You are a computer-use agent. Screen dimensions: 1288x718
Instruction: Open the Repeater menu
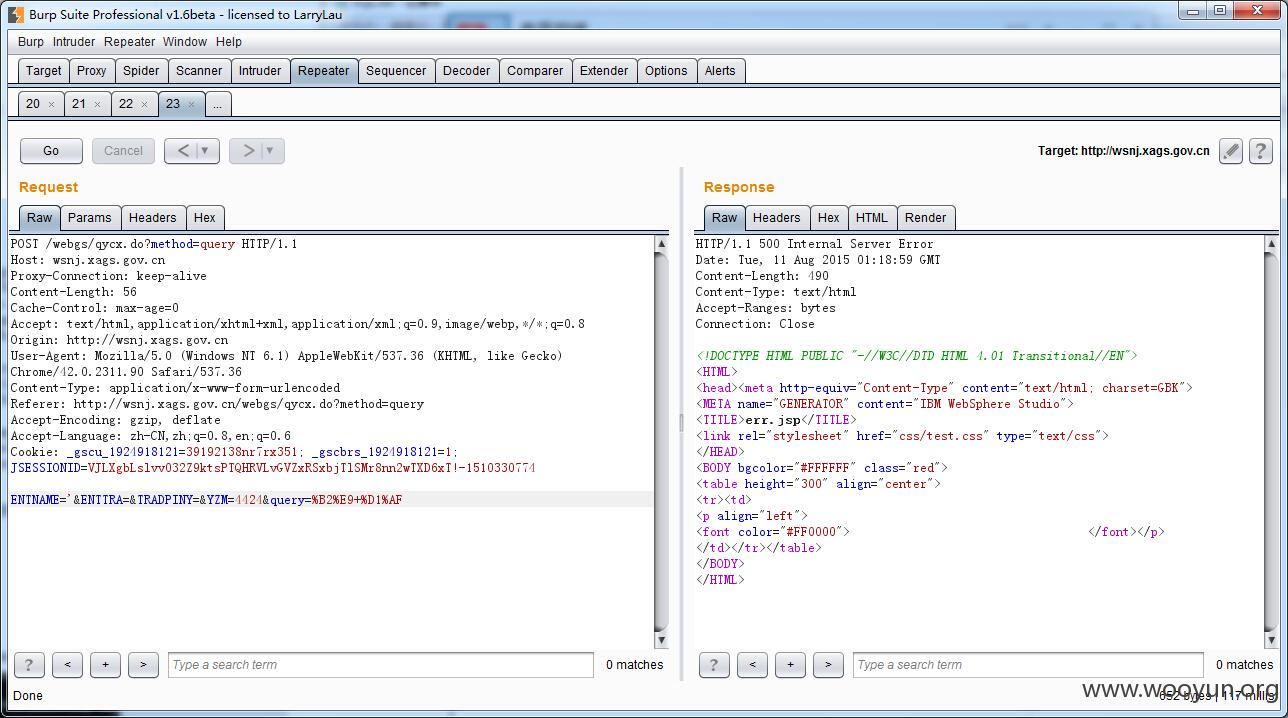(x=130, y=42)
